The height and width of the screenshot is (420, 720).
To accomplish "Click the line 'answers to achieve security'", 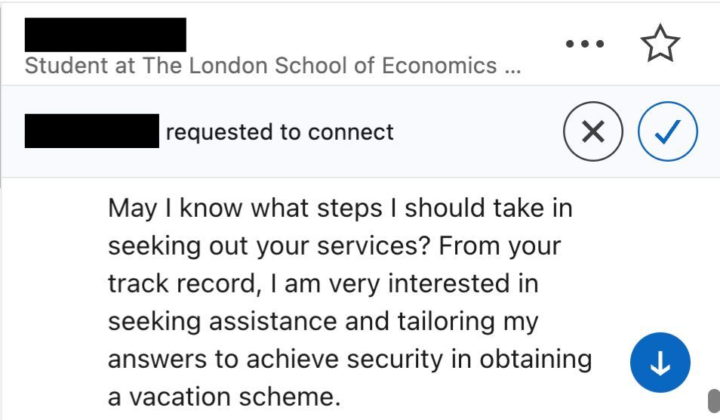I will 349,358.
